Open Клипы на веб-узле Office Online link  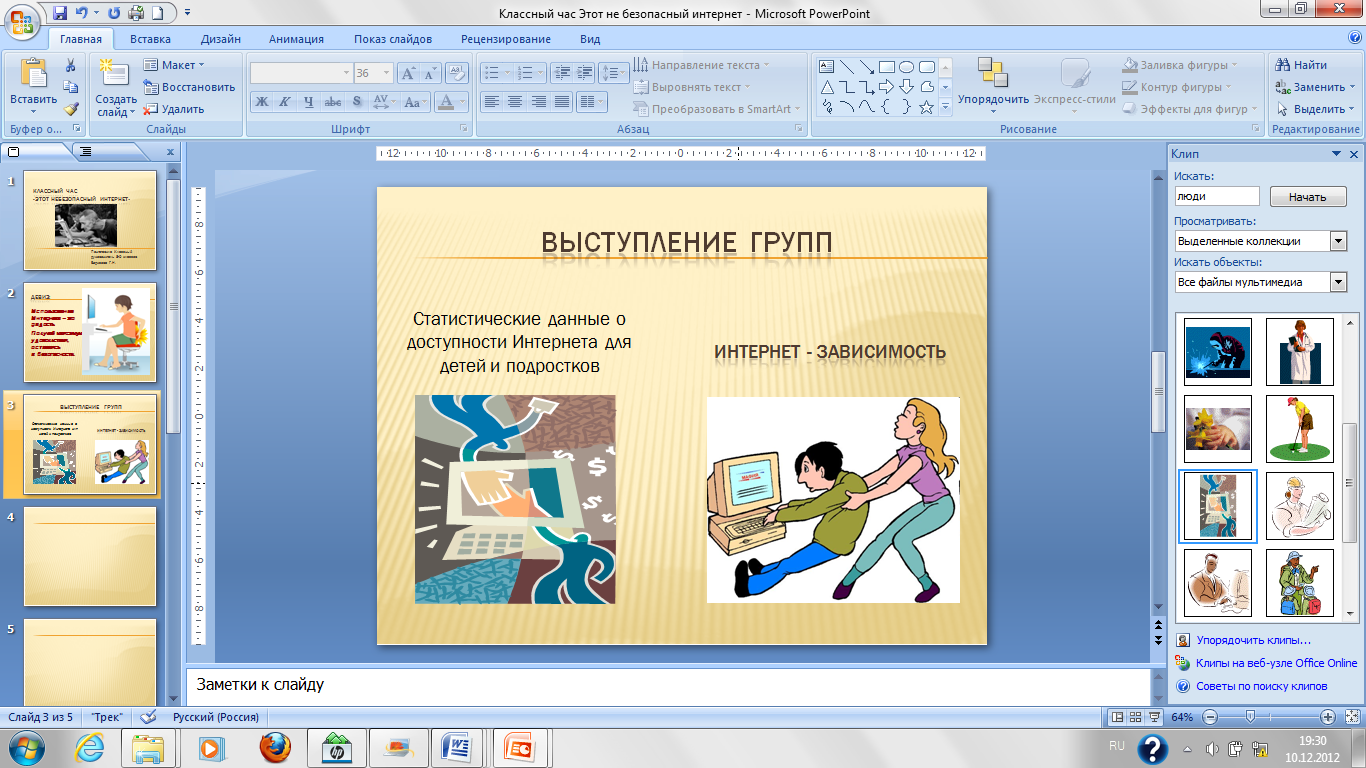click(x=1276, y=663)
